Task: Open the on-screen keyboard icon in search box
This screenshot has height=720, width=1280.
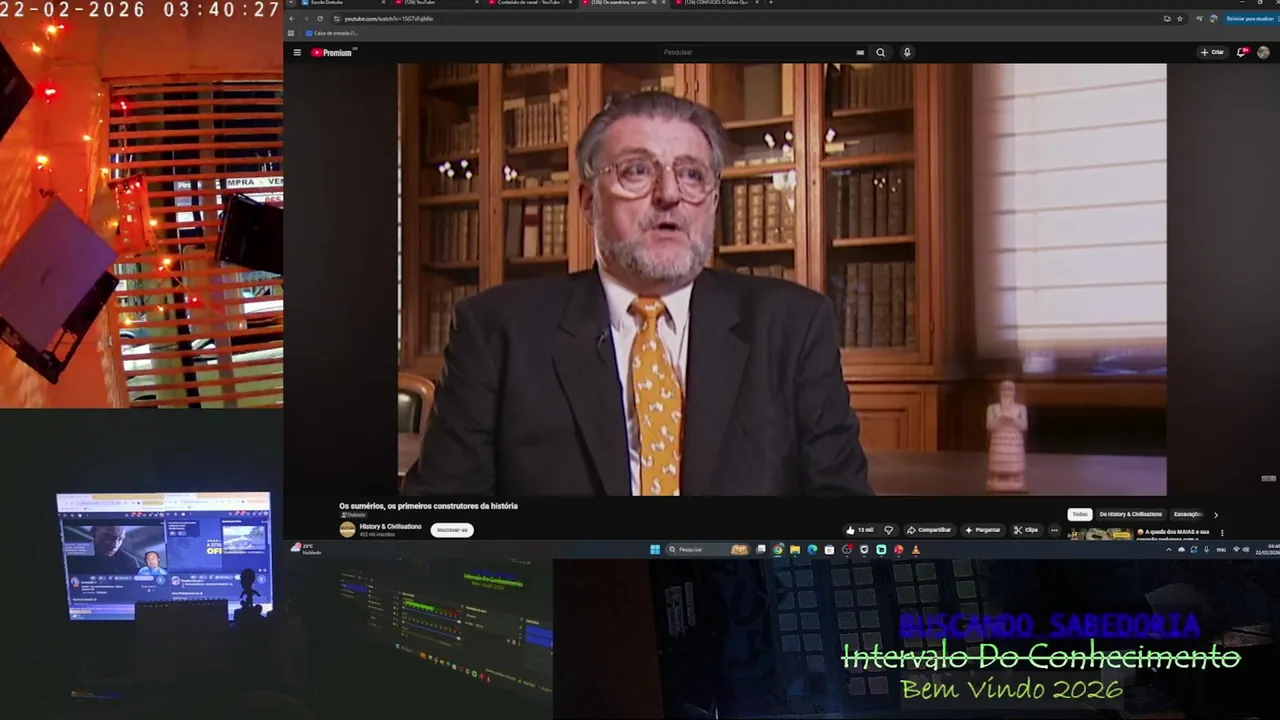Action: coord(860,52)
